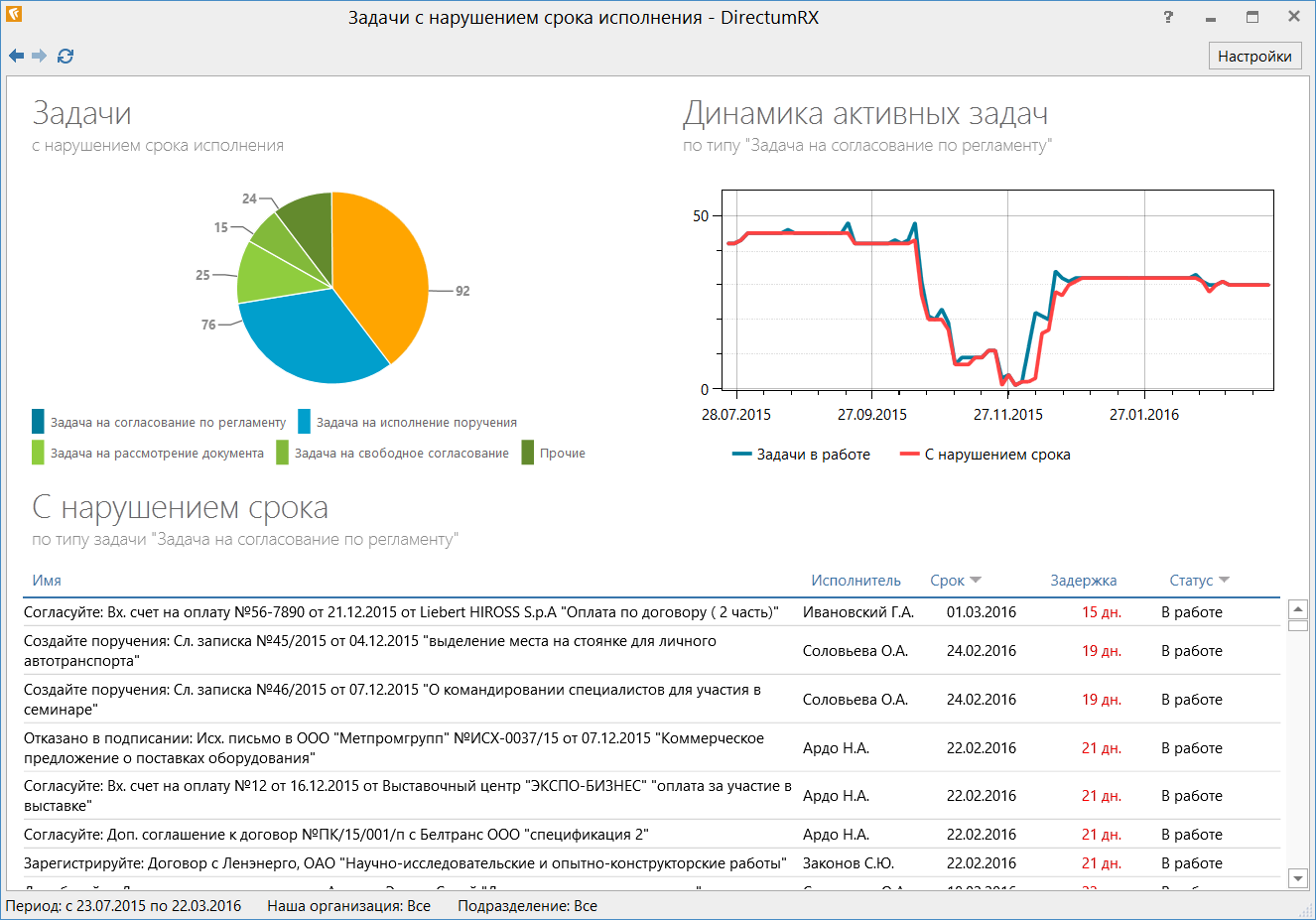Maximize the DirectumRX window
Screen dimensions: 1316x920
point(1252,17)
